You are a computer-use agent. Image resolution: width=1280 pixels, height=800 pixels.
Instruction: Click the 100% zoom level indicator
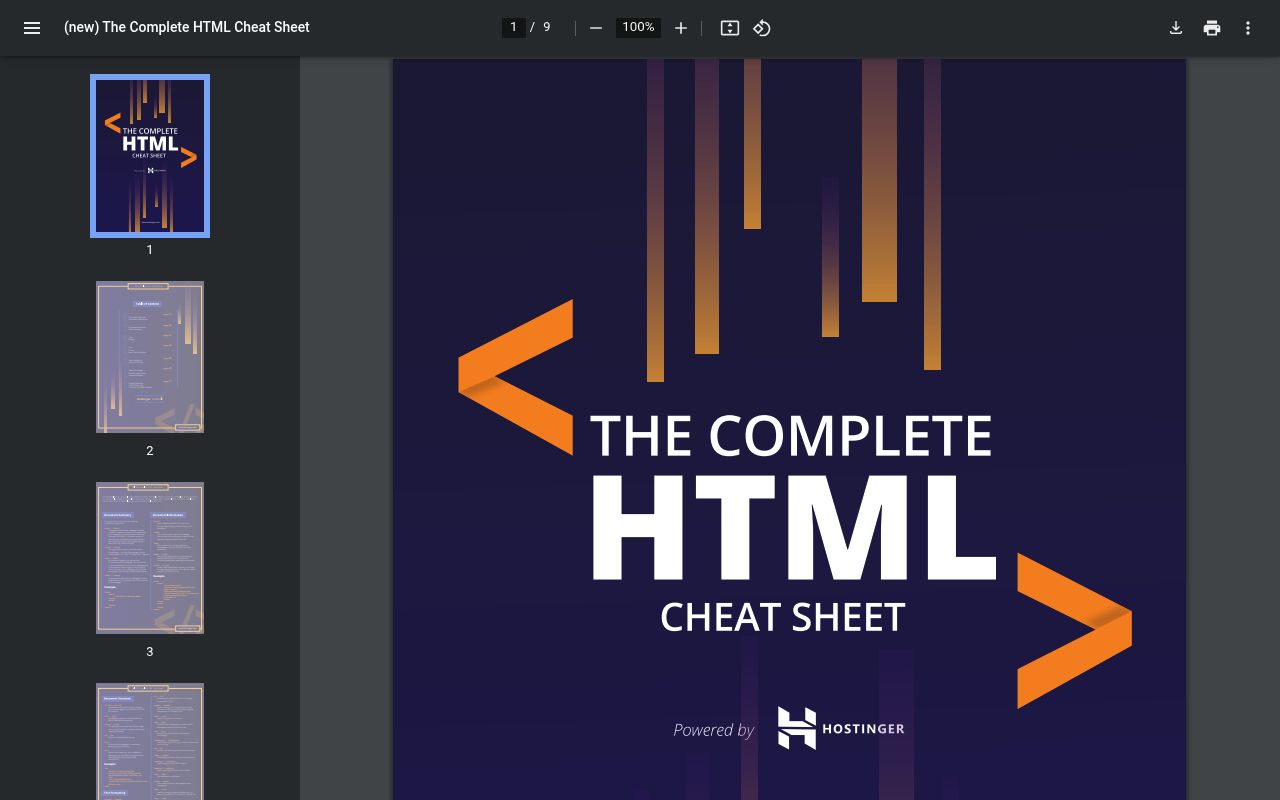click(638, 27)
